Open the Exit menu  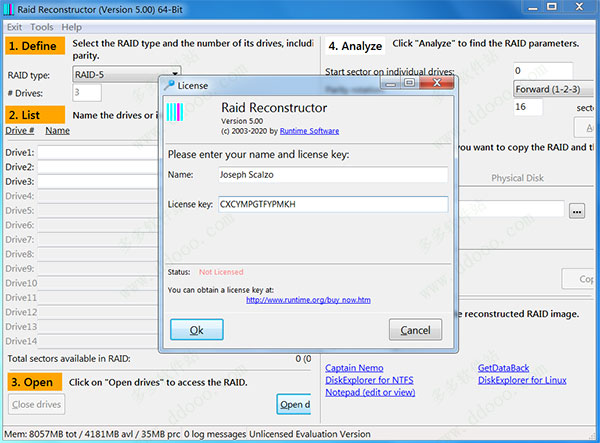click(14, 27)
